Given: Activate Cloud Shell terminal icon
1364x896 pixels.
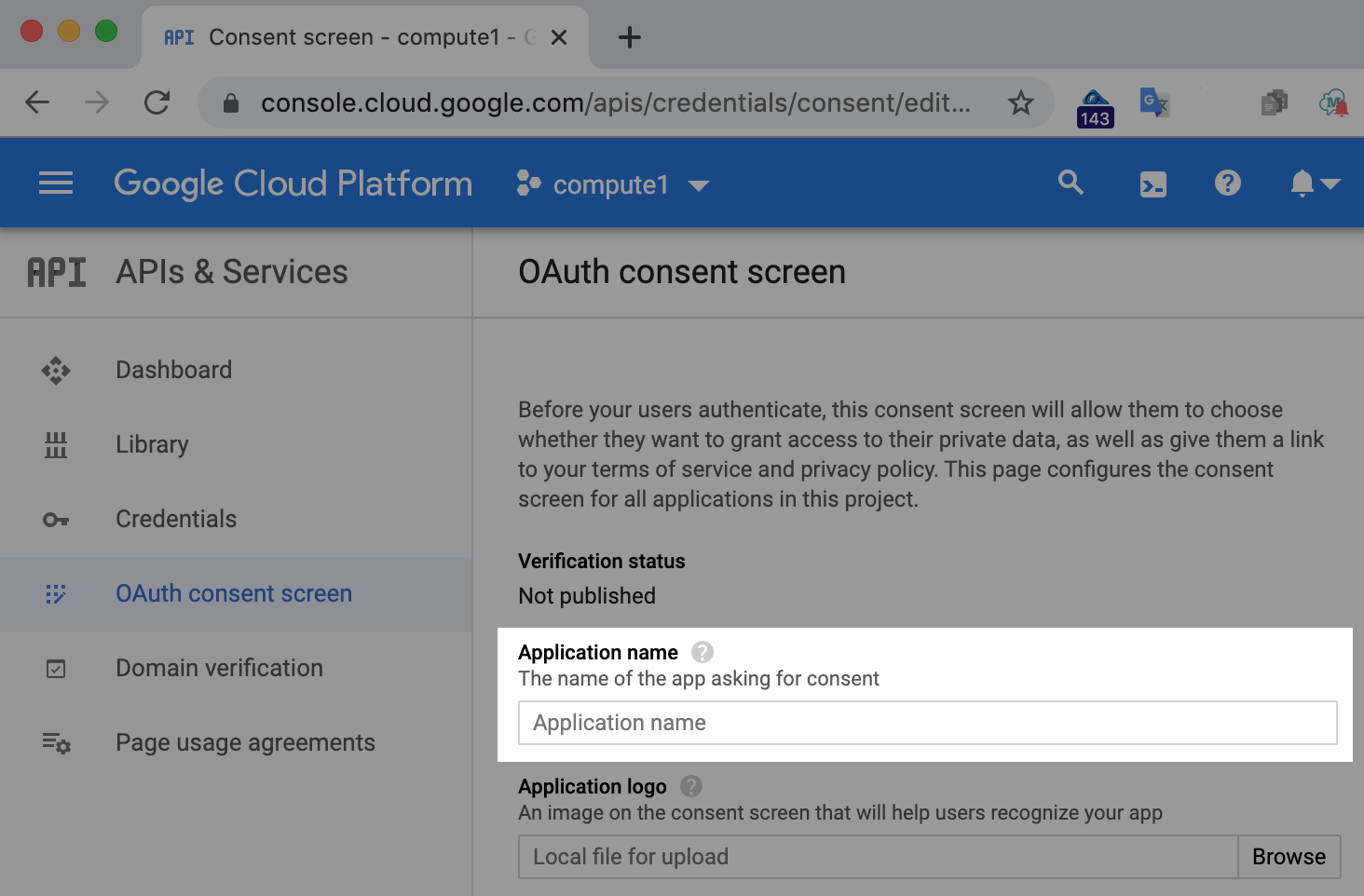Looking at the screenshot, I should [x=1153, y=184].
